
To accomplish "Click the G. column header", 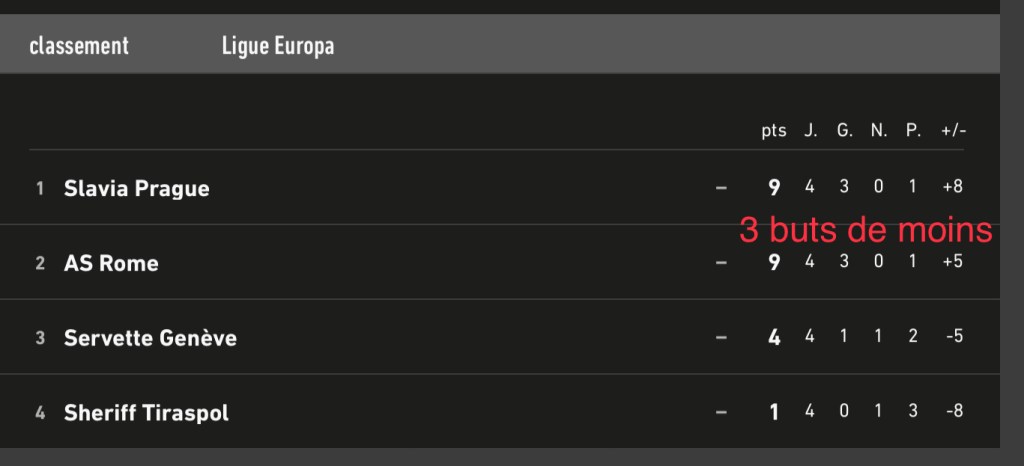I will 845,131.
